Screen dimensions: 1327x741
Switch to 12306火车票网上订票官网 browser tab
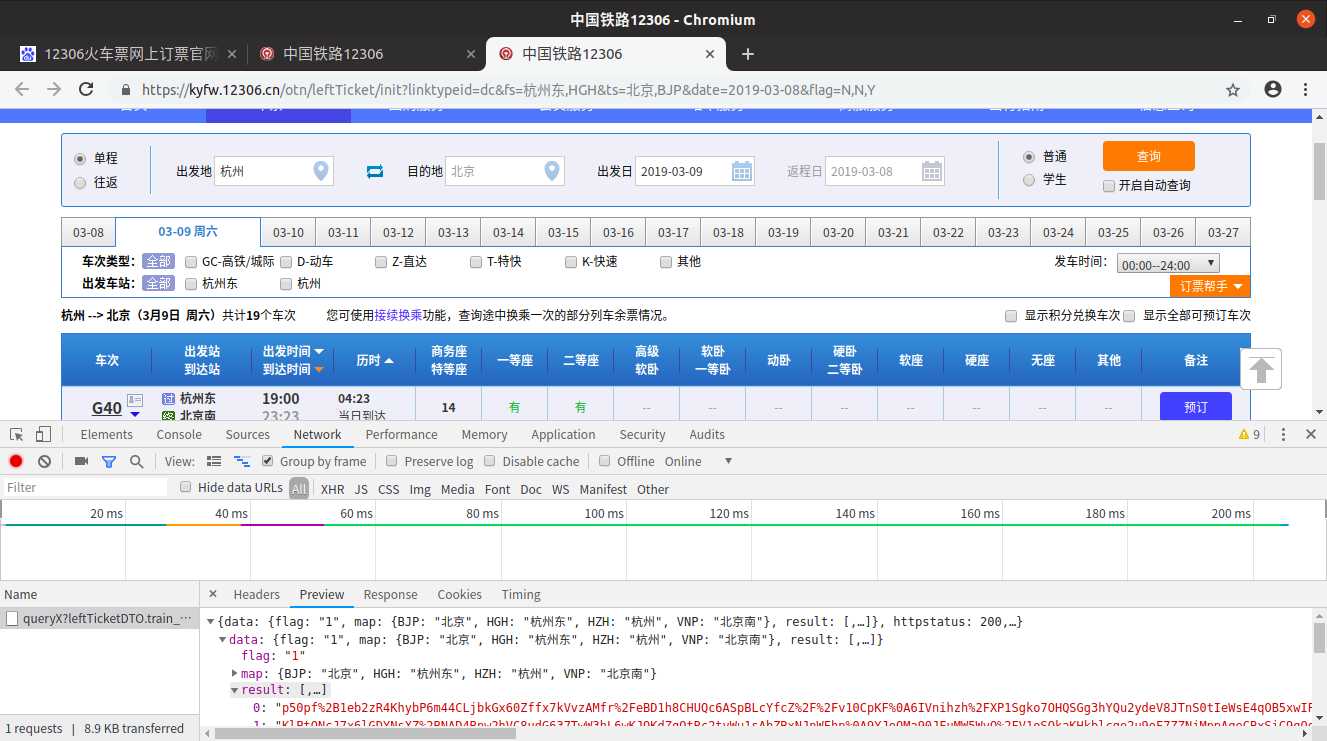click(128, 54)
